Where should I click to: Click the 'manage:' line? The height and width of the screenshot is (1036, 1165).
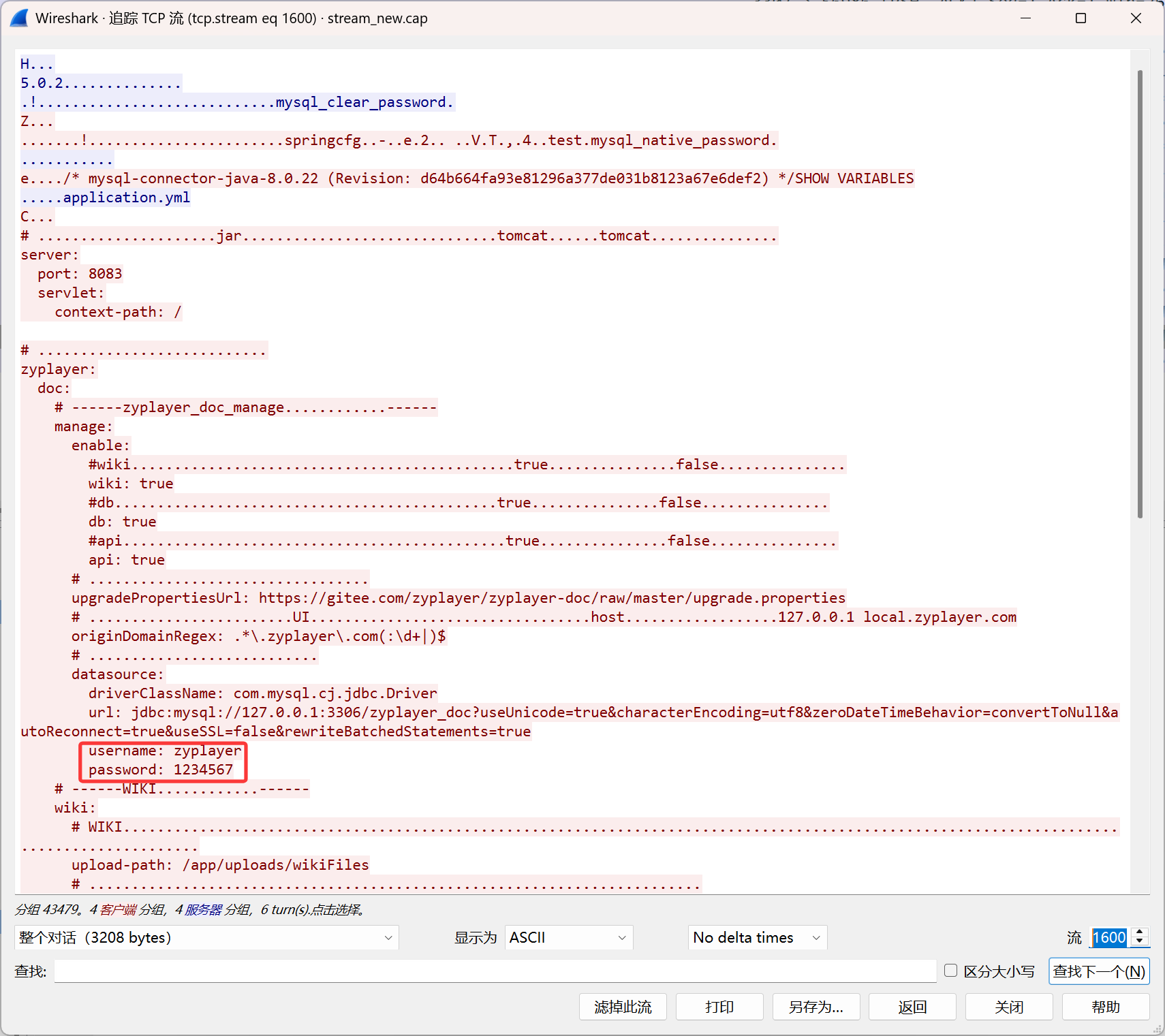click(x=84, y=426)
